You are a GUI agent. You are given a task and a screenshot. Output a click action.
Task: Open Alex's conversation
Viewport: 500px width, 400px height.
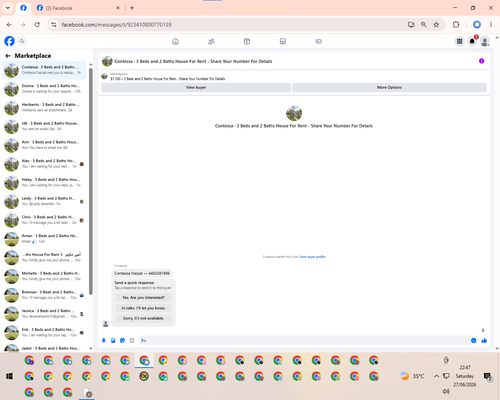(x=44, y=164)
